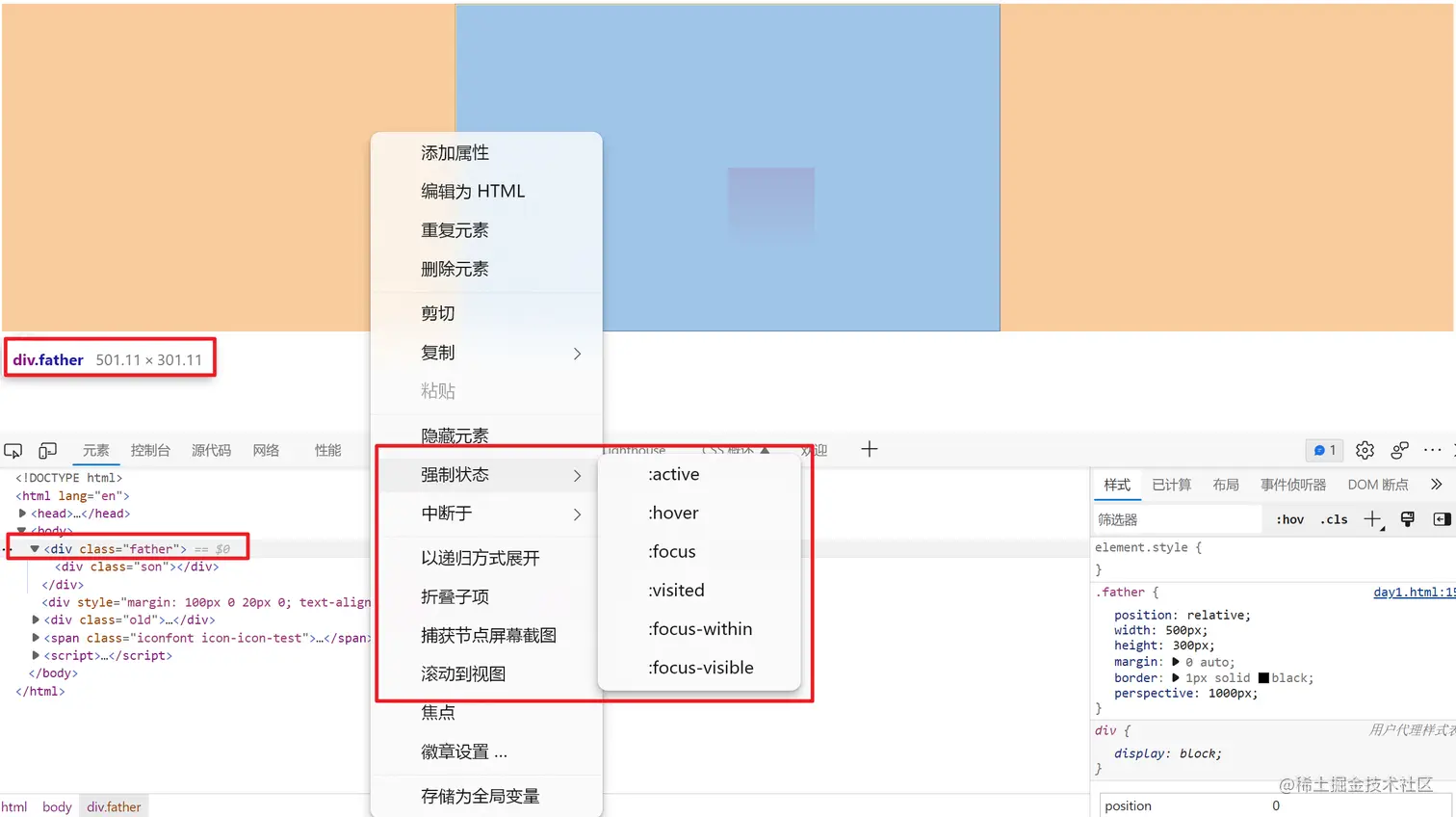Choose 存储为全局变量 menu entry

[x=486, y=796]
